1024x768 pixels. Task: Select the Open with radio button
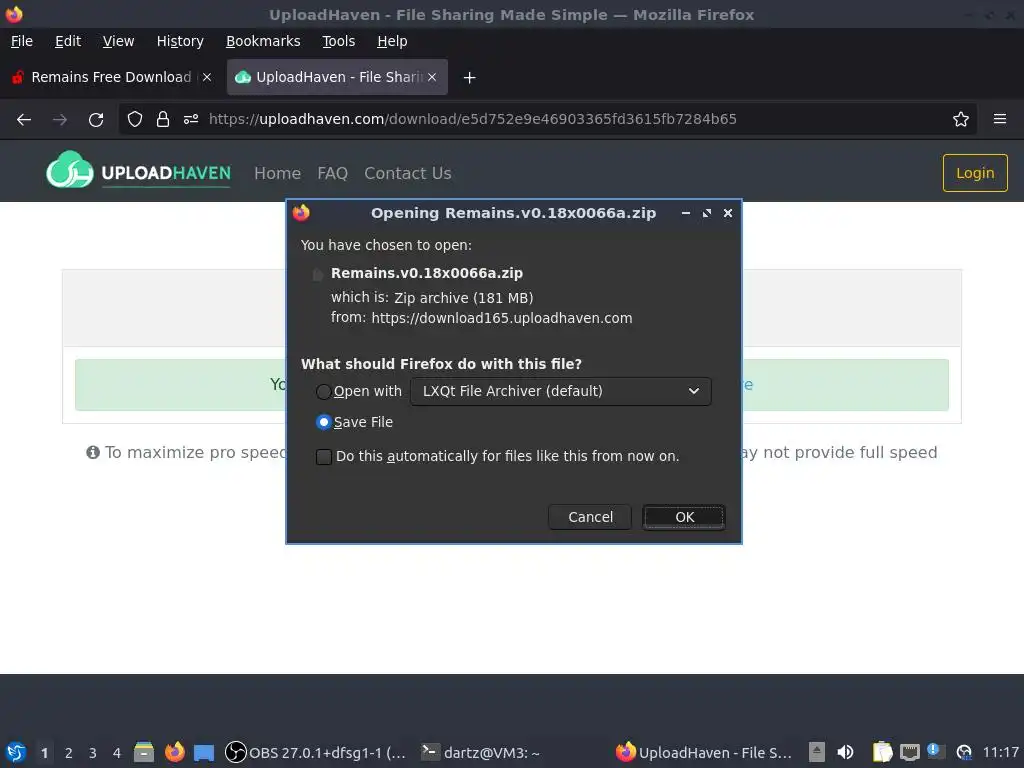click(323, 391)
